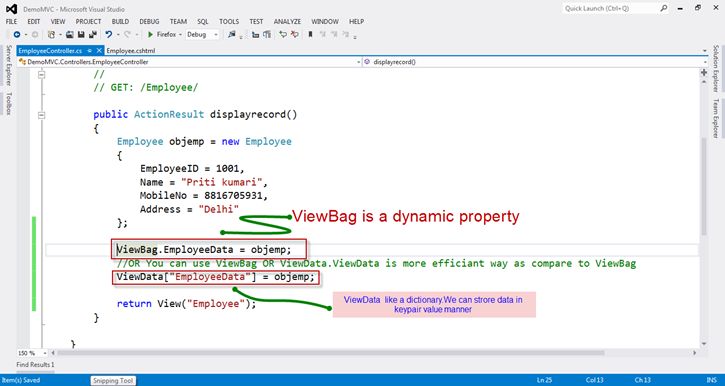Click the Increase Indent toolbar icon
This screenshot has width=725, height=386.
[x=267, y=35]
